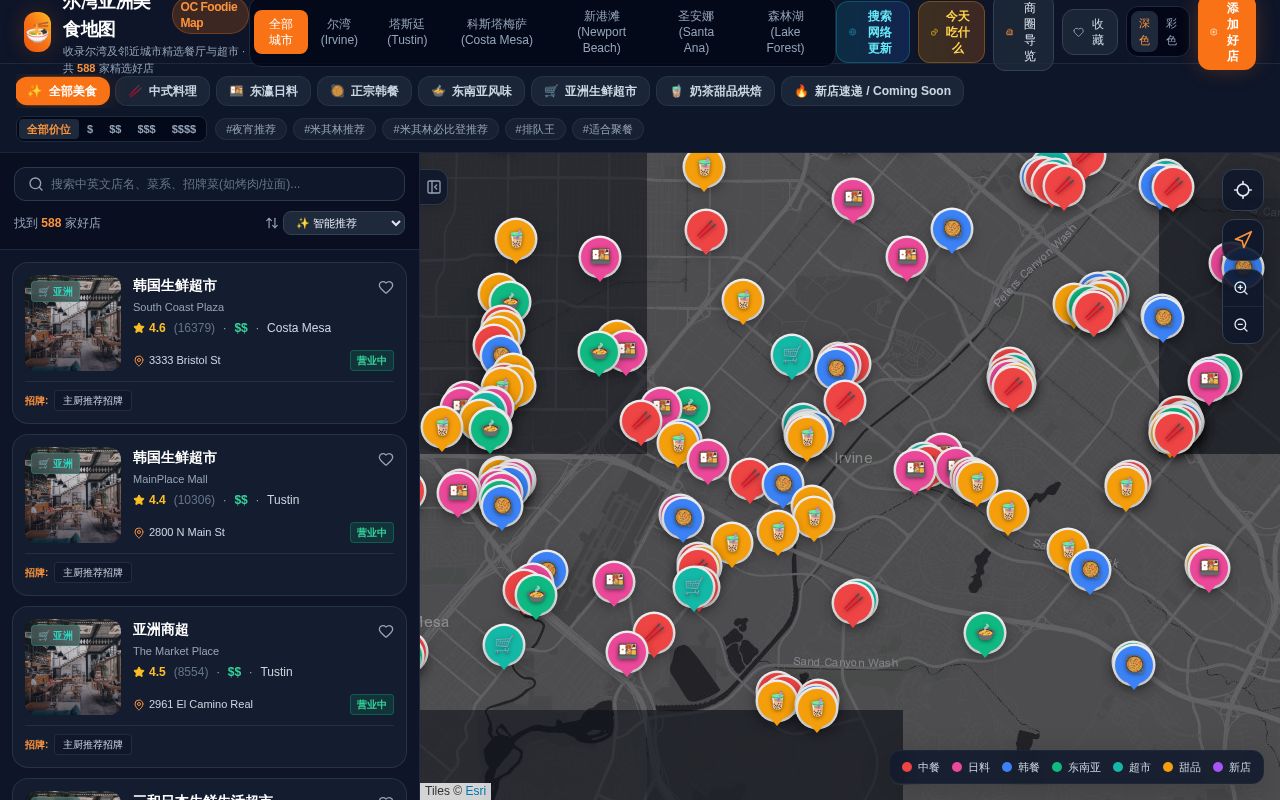
Task: Open the 智能推荐 sort dropdown
Action: 344,223
